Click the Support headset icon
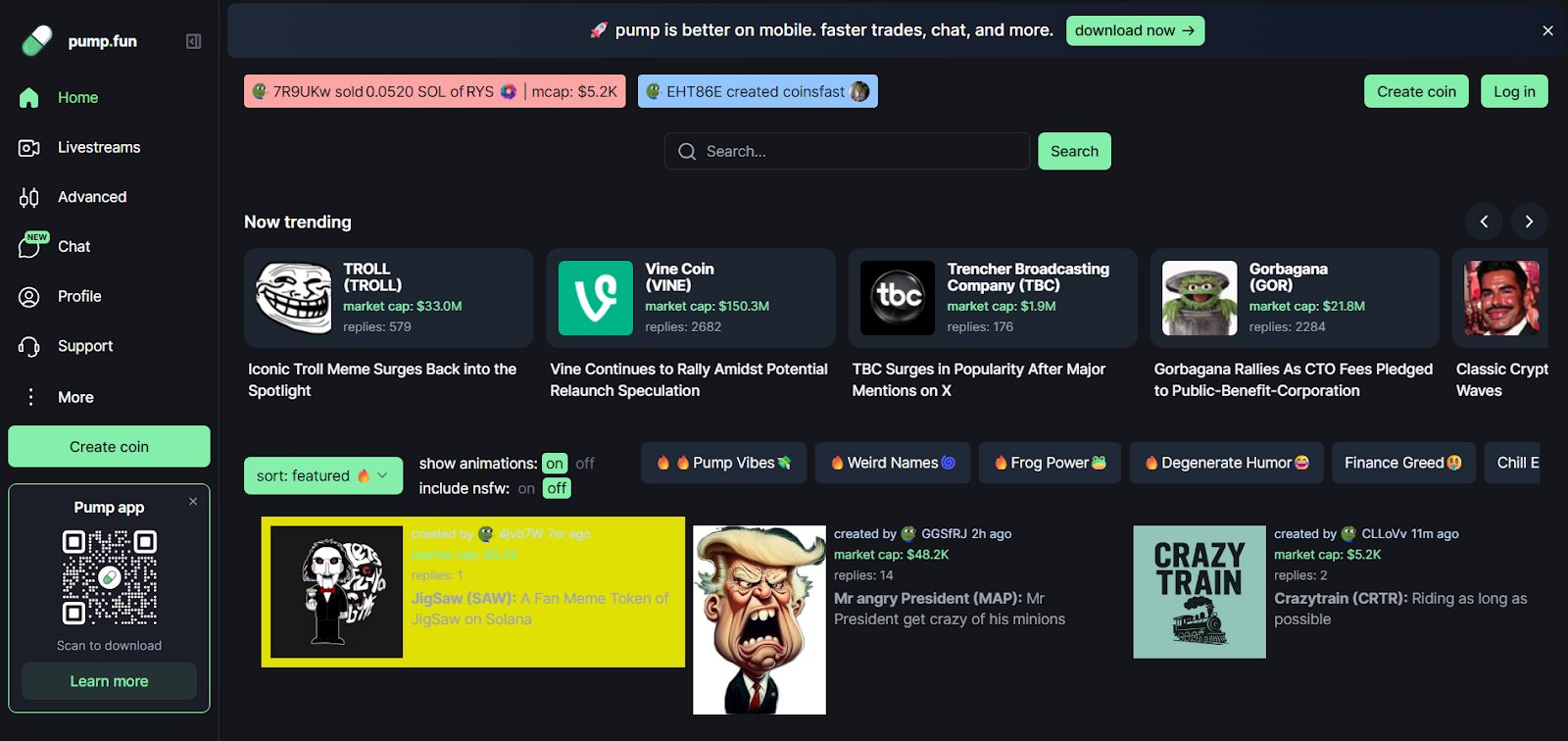 coord(29,346)
